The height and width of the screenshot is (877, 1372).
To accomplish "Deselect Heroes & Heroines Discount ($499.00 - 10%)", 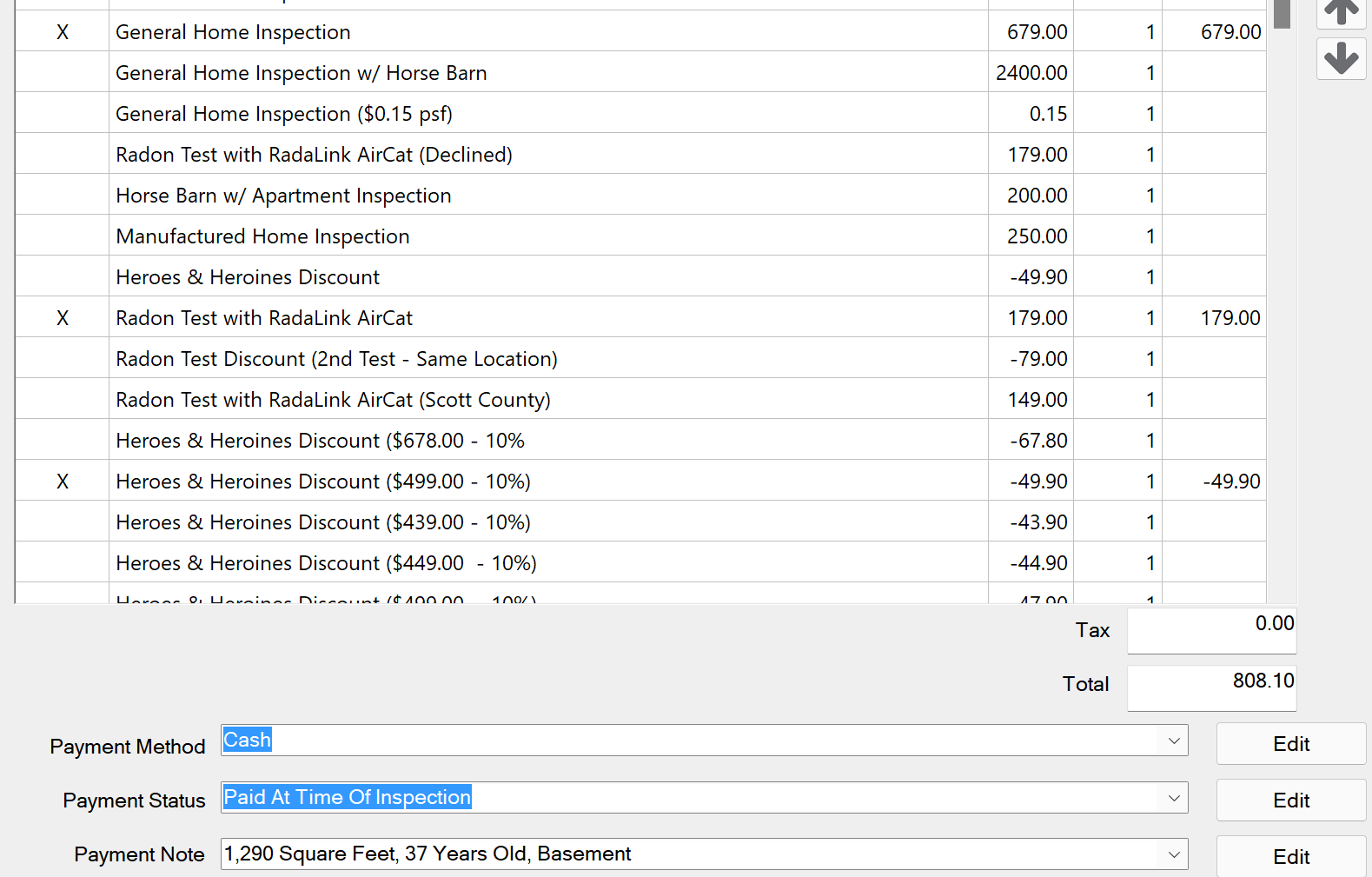I will [x=63, y=482].
